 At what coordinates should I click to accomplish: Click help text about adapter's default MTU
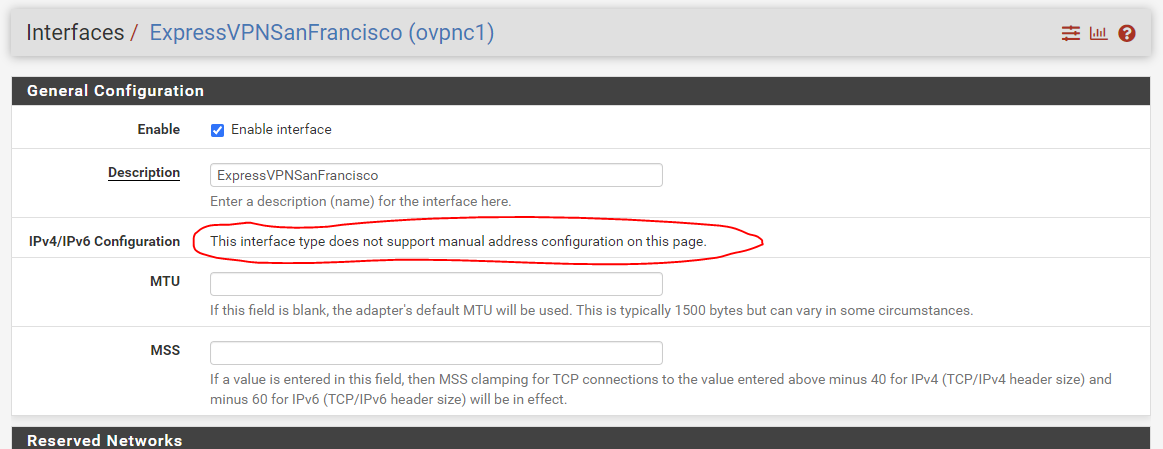tap(591, 310)
